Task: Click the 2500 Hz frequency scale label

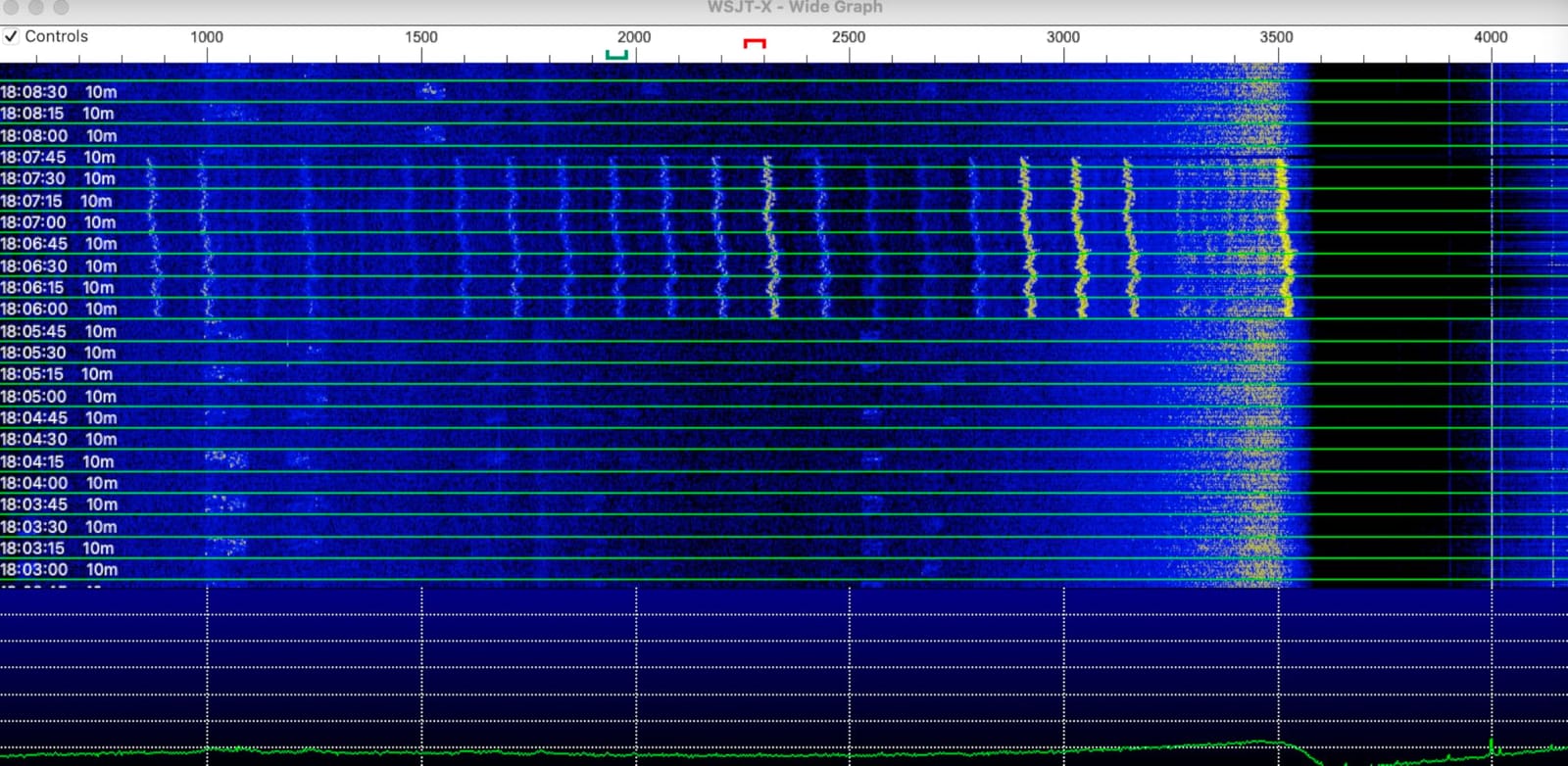Action: [x=849, y=37]
